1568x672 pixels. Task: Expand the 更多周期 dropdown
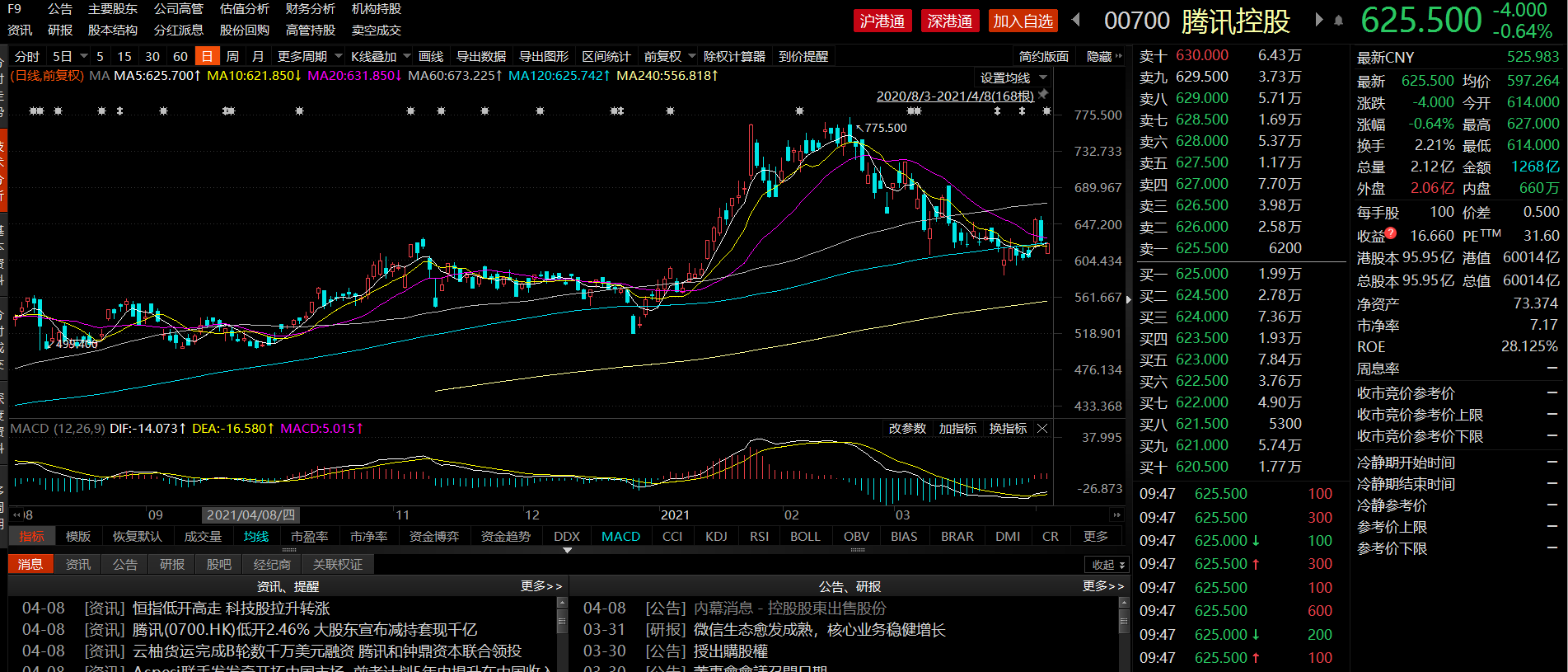coord(338,56)
